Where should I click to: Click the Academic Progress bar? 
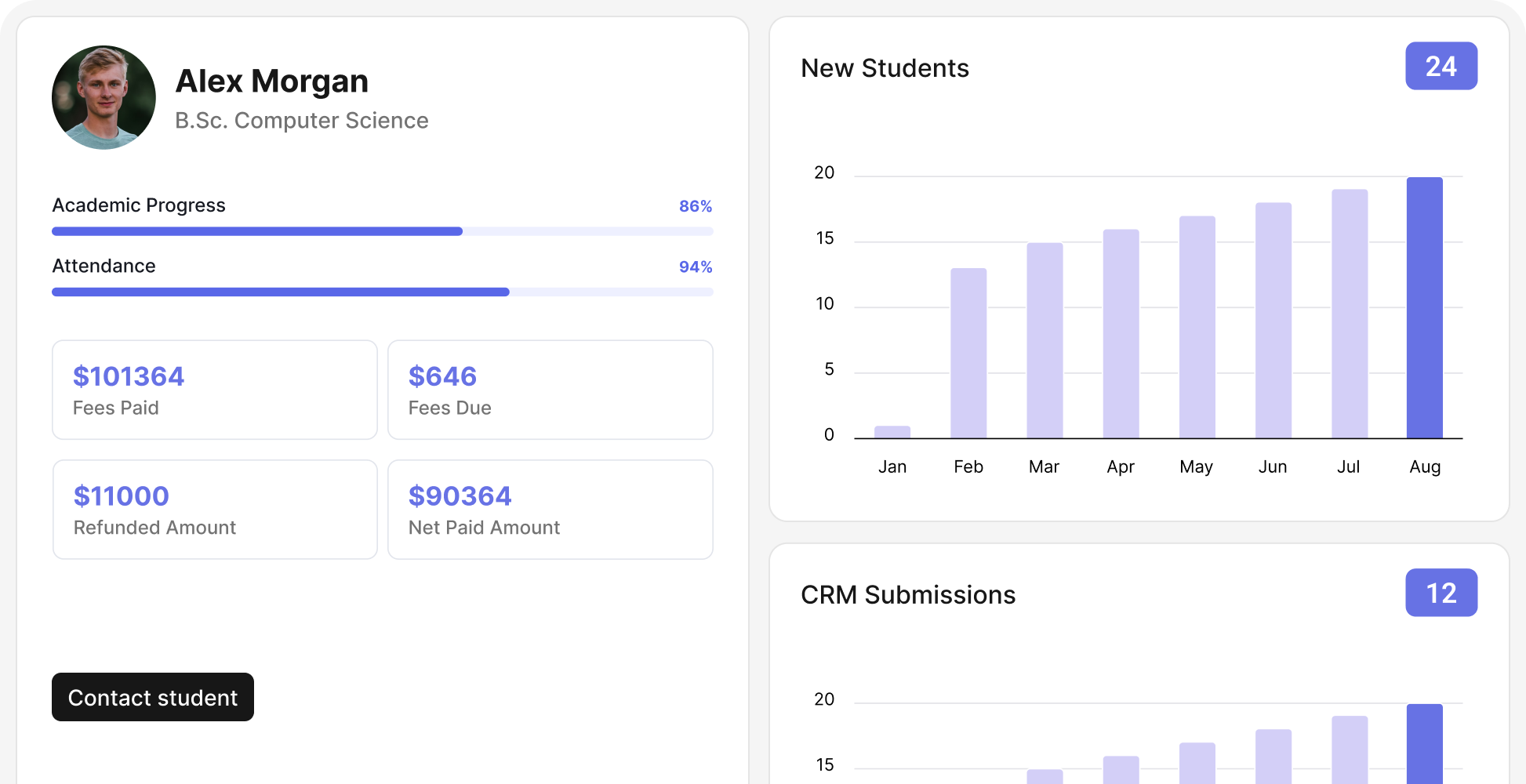(383, 231)
